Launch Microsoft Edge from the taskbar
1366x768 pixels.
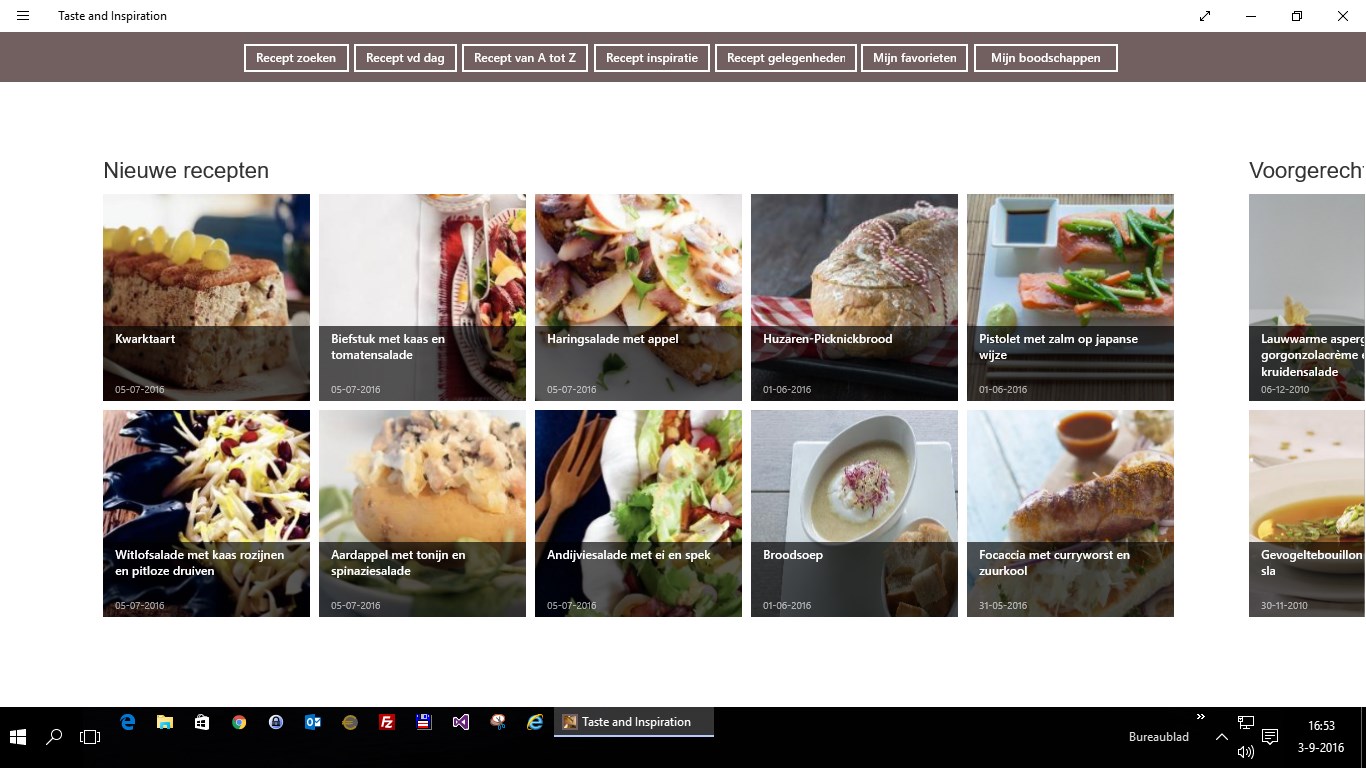point(128,722)
